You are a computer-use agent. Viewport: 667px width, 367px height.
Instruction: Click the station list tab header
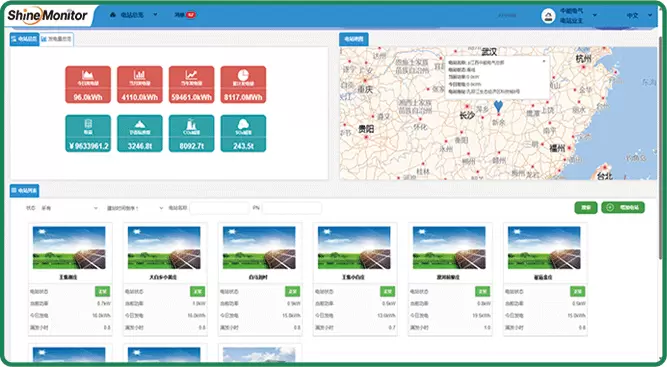[x=25, y=191]
